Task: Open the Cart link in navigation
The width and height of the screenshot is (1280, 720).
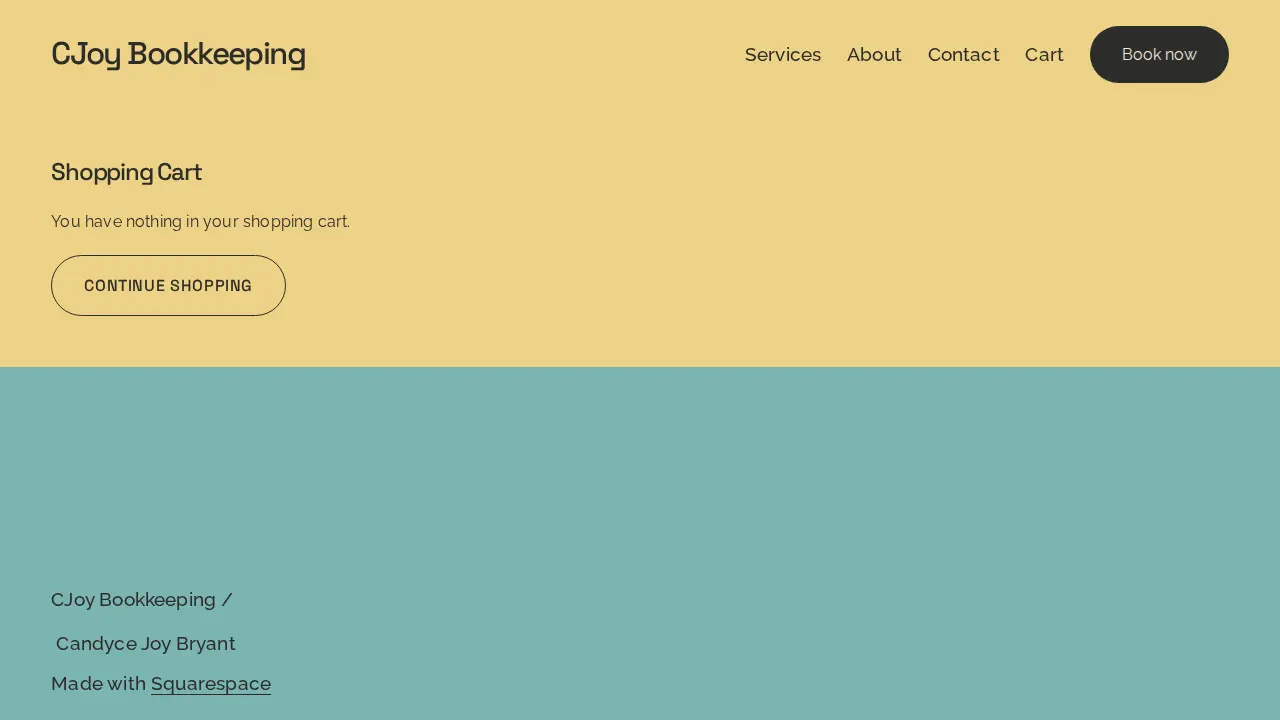Action: (1044, 54)
